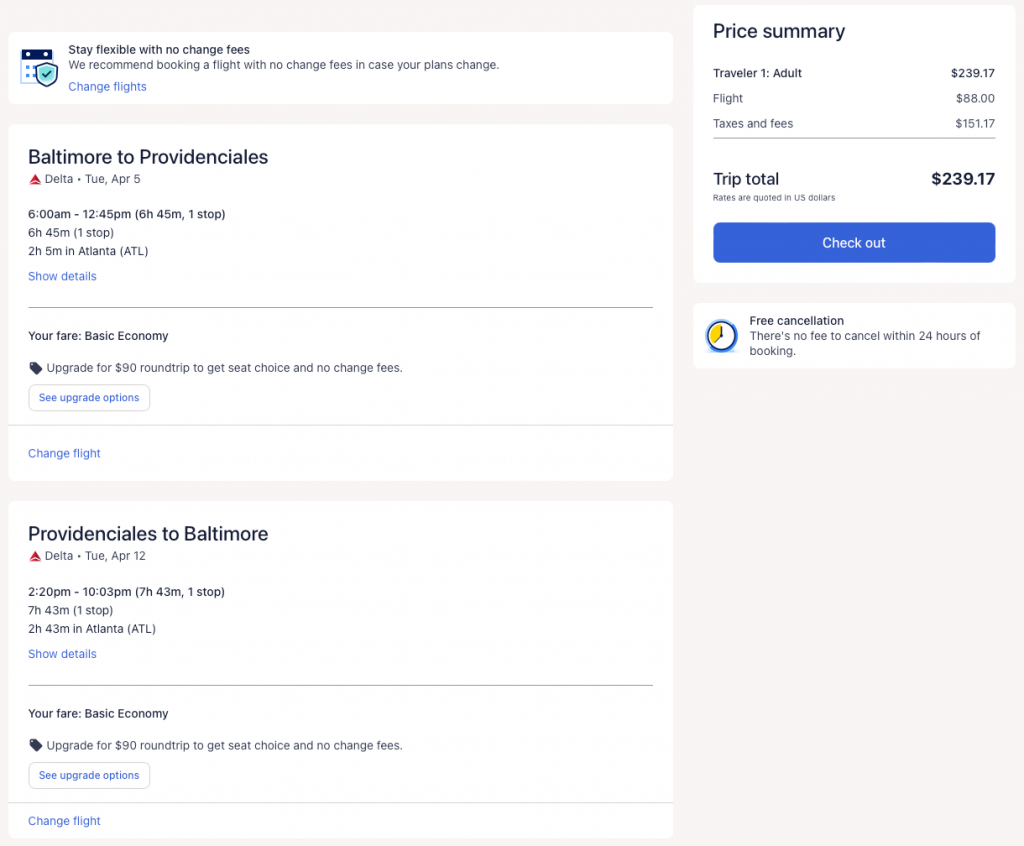This screenshot has width=1024, height=846.
Task: Click the Providenciales to Baltimore heading
Action: click(x=148, y=534)
